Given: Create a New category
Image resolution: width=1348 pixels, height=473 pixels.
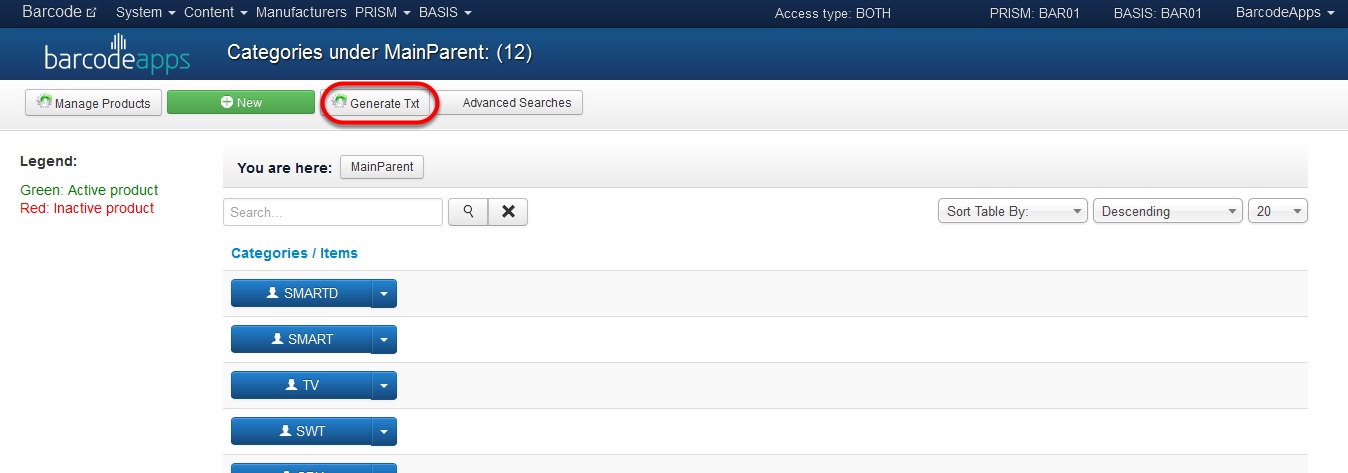Looking at the screenshot, I should 241,103.
